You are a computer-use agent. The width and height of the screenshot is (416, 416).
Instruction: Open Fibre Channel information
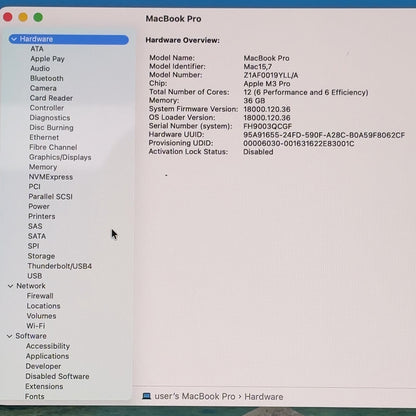tap(53, 147)
